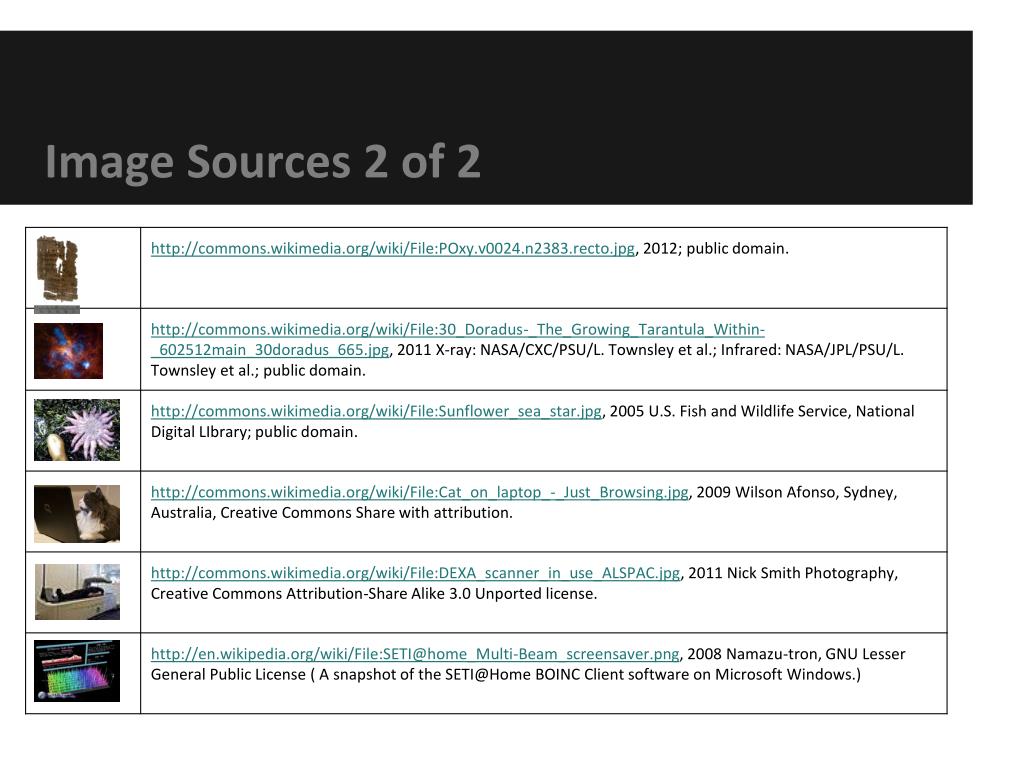Click the '2012; public domain.' text
1024x768 pixels.
click(716, 249)
